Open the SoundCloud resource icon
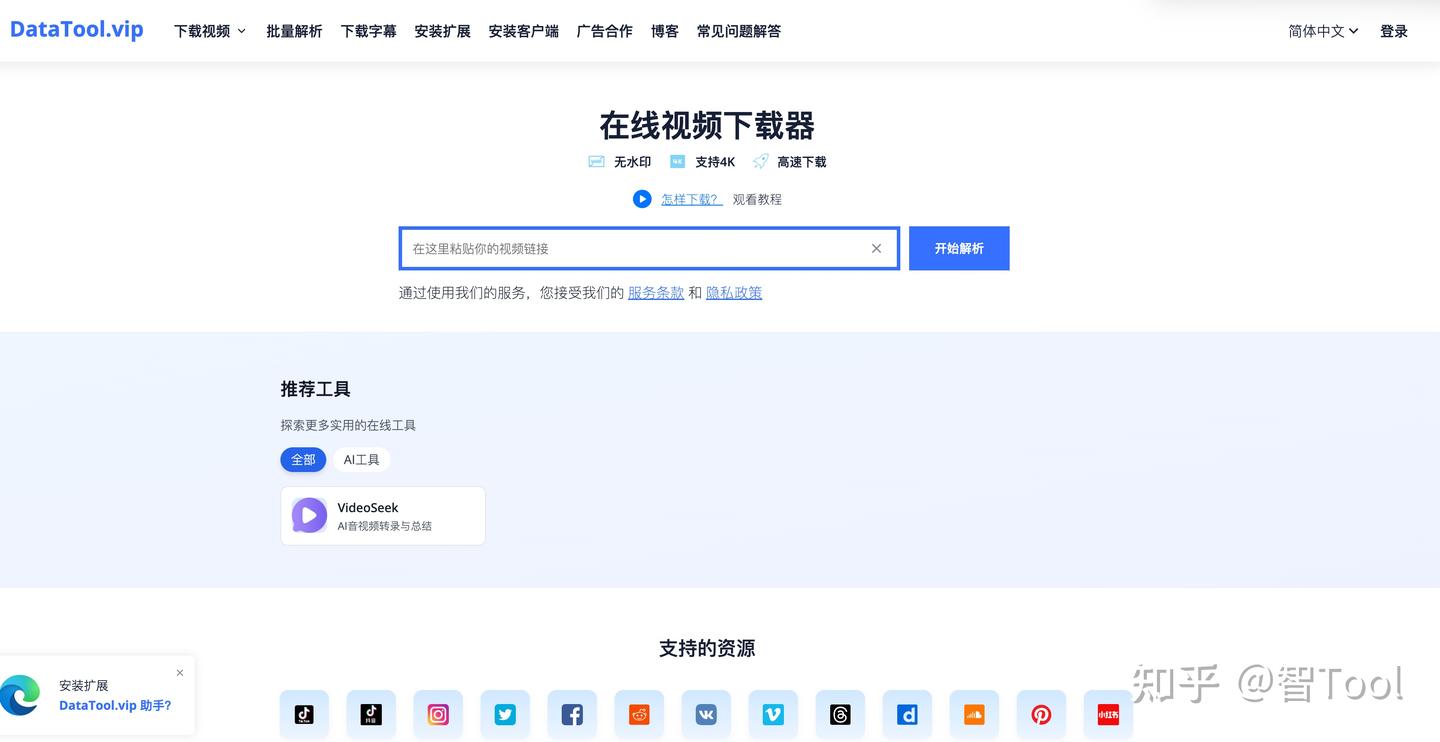This screenshot has width=1440, height=742. pos(974,714)
